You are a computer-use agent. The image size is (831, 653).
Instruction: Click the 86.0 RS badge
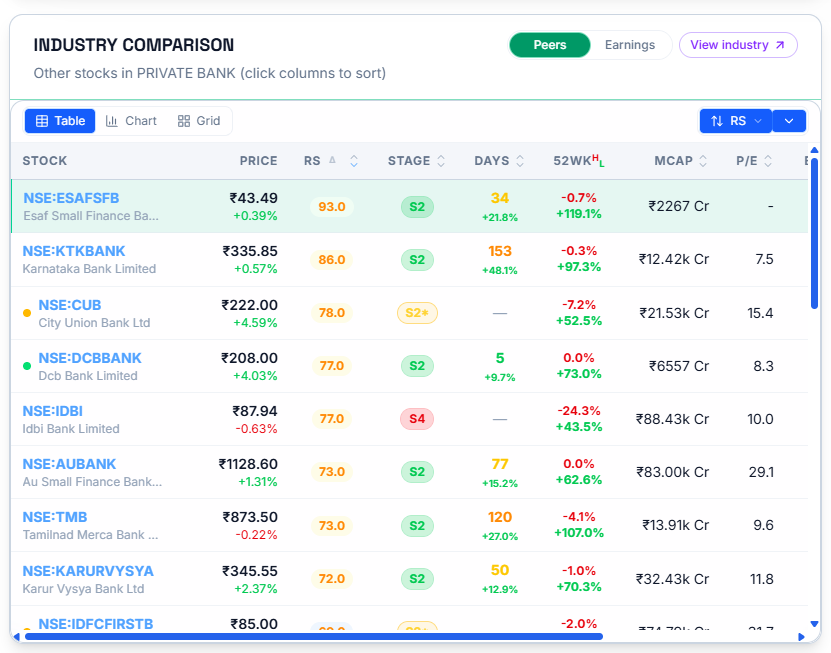332,260
